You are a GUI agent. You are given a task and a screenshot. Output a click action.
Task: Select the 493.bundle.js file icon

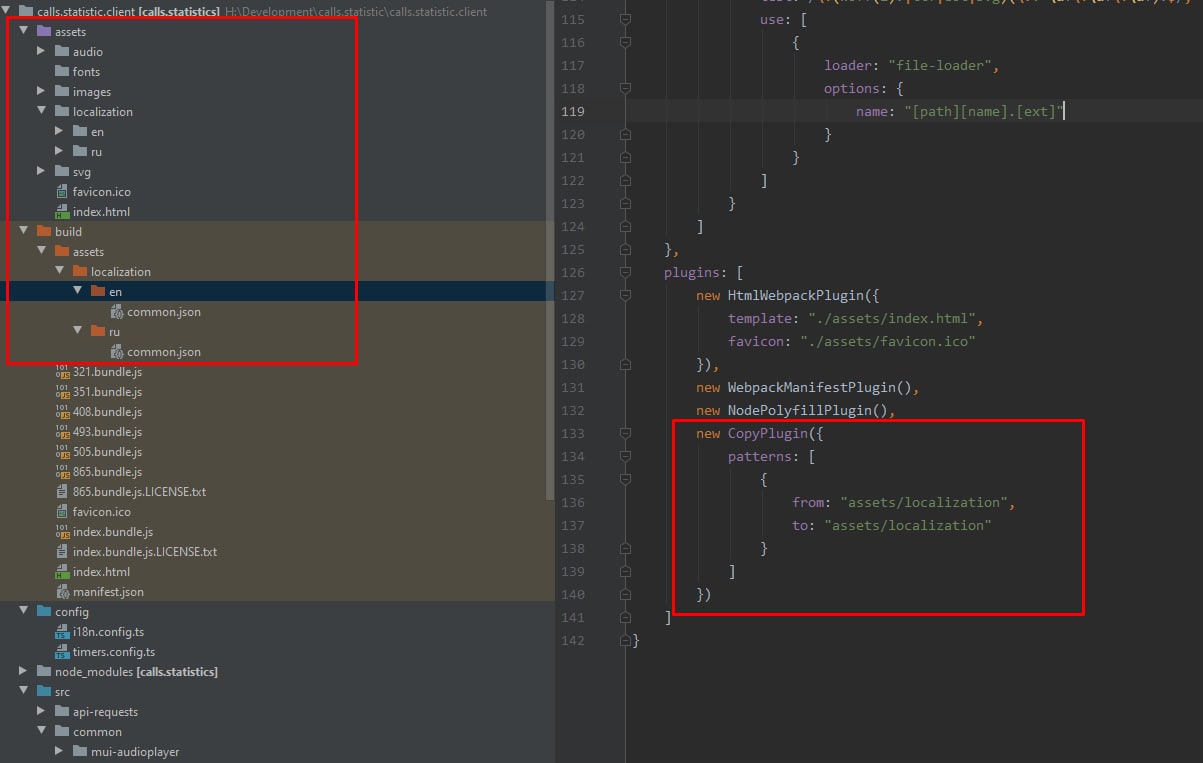(62, 431)
